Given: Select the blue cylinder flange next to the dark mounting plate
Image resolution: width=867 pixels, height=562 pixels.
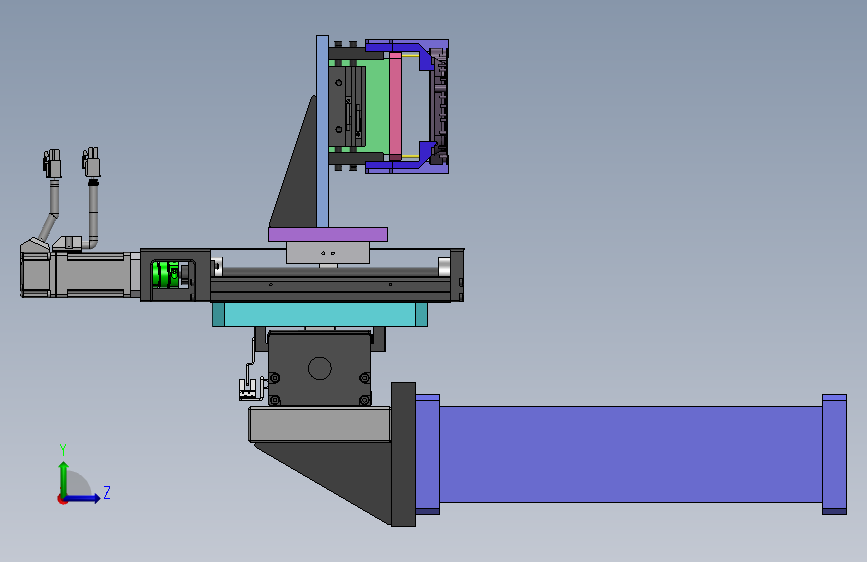Looking at the screenshot, I should (x=427, y=454).
